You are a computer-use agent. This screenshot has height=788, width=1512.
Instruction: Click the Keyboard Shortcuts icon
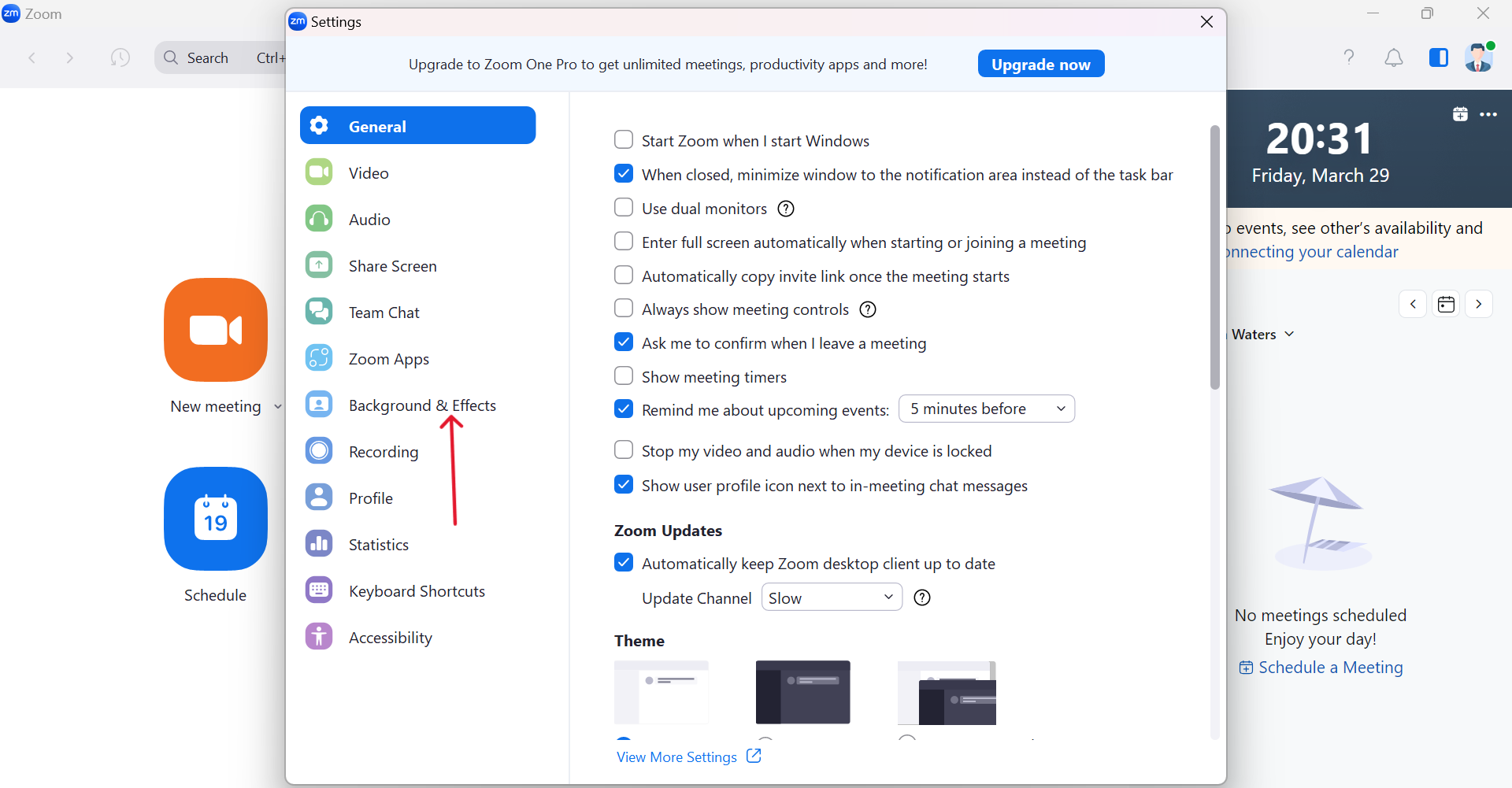tap(319, 590)
